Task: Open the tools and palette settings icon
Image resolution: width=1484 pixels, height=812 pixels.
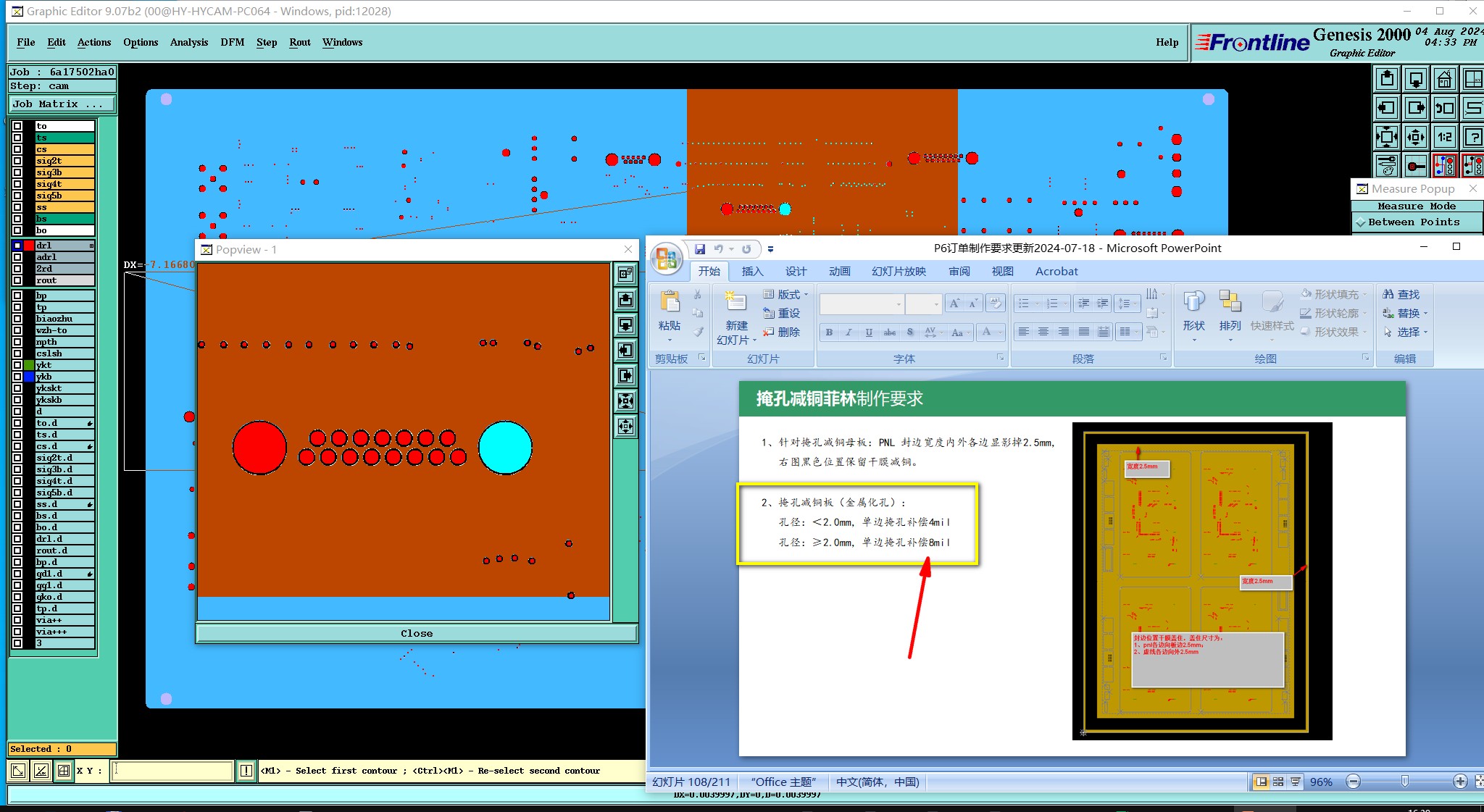Action: tap(1386, 165)
